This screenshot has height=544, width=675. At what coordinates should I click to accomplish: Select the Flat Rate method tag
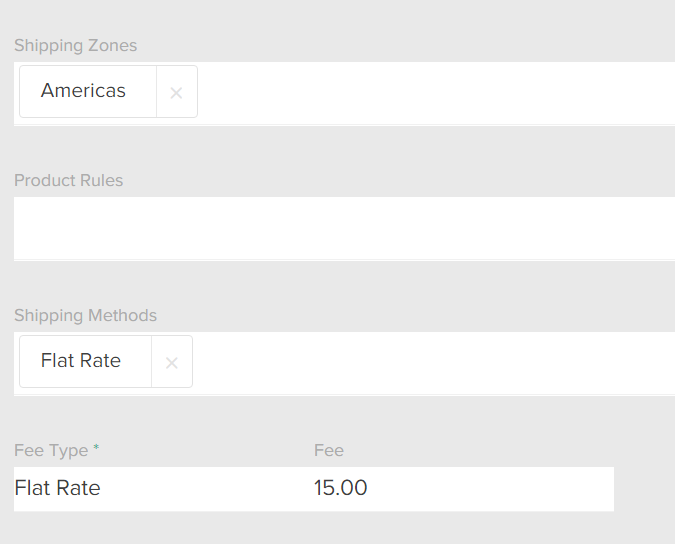(x=81, y=361)
